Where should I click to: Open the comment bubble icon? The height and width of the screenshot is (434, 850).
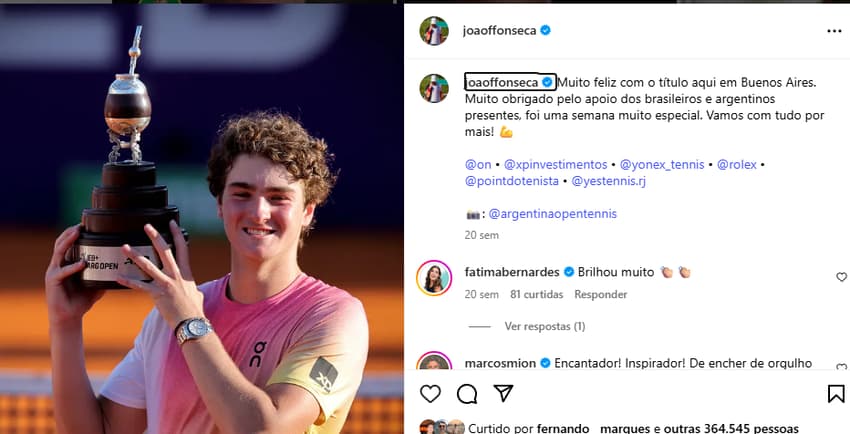[467, 394]
